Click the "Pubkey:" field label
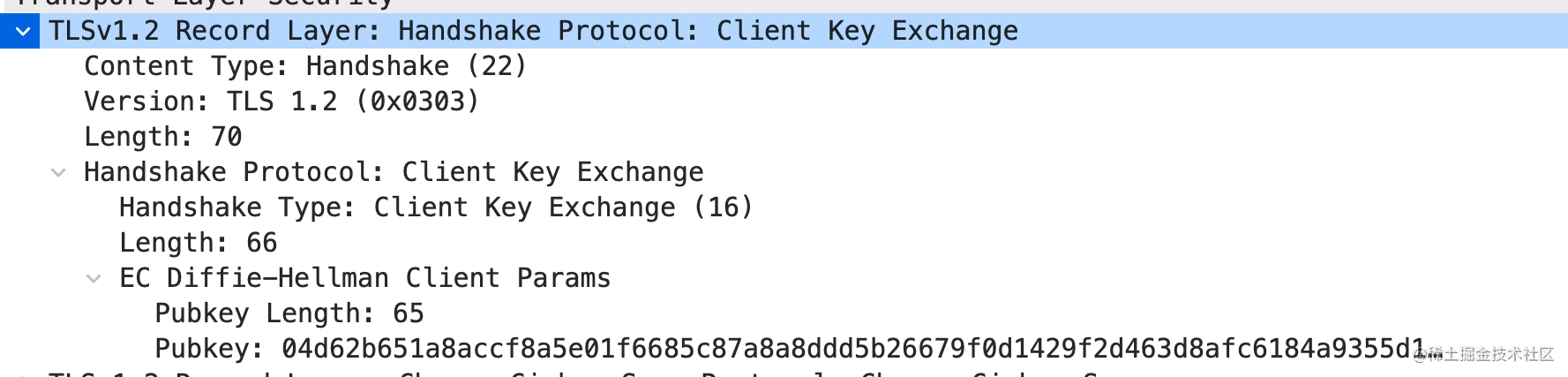 click(x=209, y=349)
